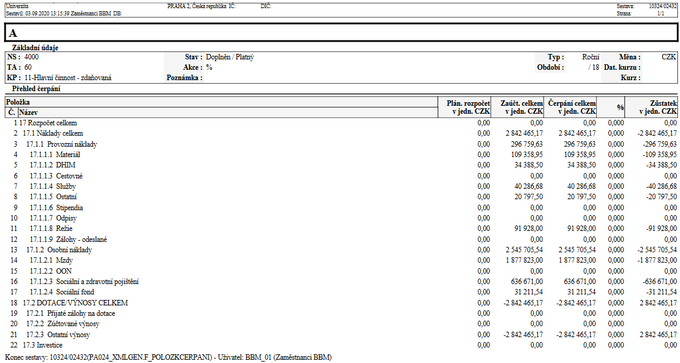
Task: Select row '17.1.2.4 Sociální fond'
Action: pyautogui.click(x=341, y=292)
